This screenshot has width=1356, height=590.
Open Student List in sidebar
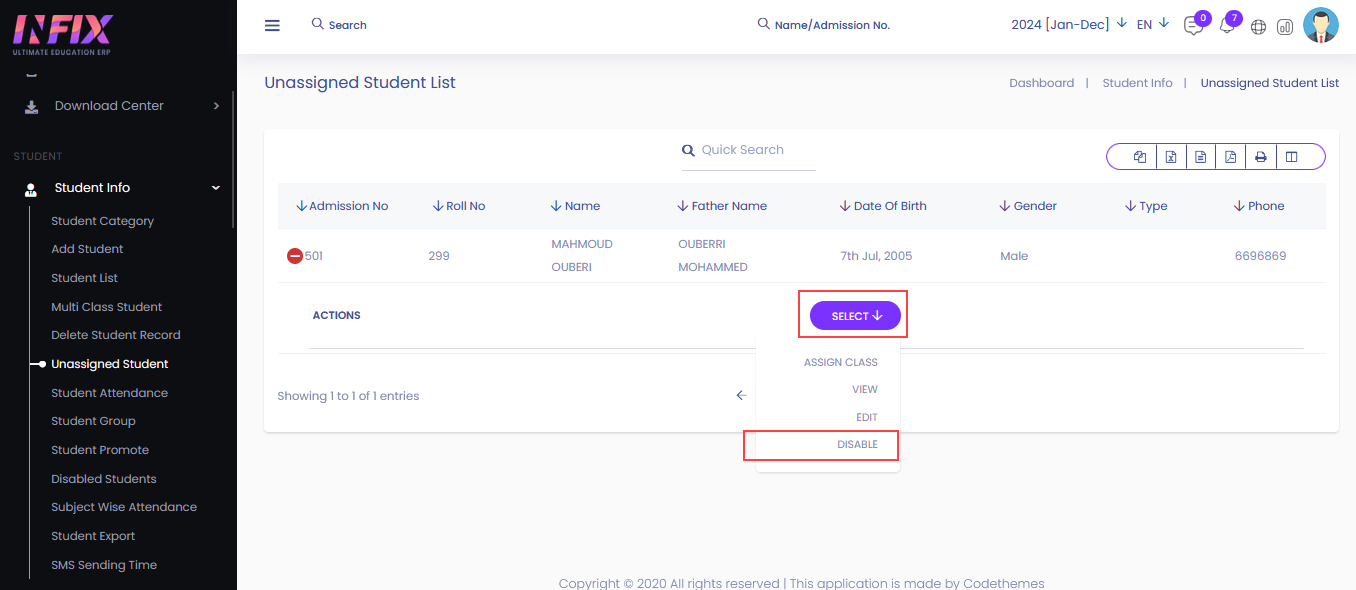(x=85, y=278)
